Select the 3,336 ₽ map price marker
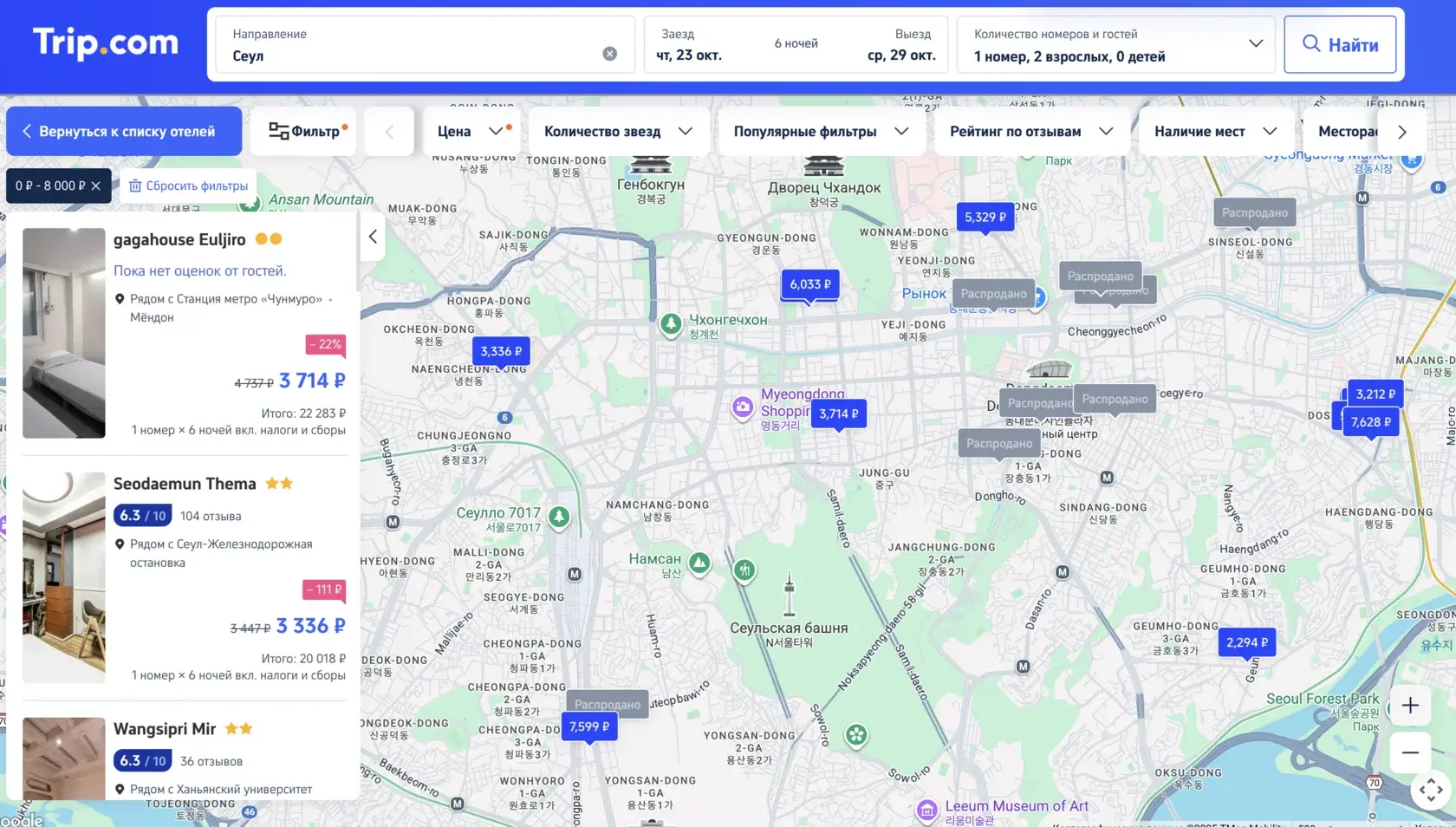This screenshot has width=1456, height=827. (x=501, y=351)
